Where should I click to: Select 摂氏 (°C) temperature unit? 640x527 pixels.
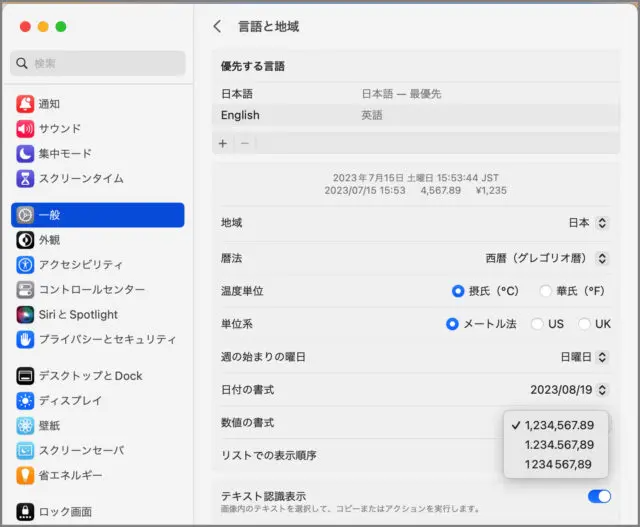point(458,291)
